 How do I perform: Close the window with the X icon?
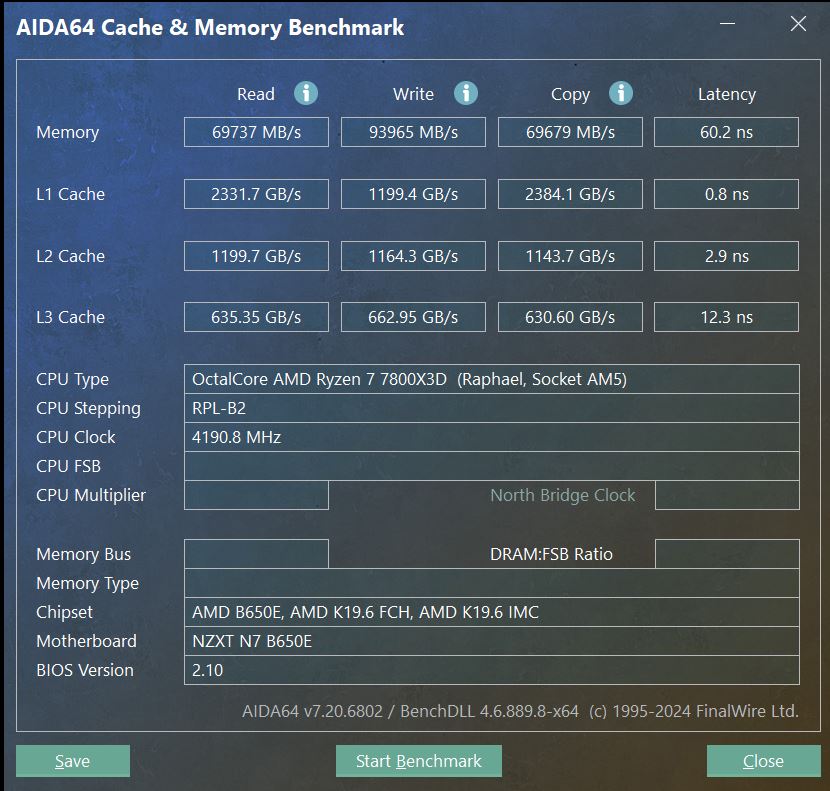tap(798, 23)
